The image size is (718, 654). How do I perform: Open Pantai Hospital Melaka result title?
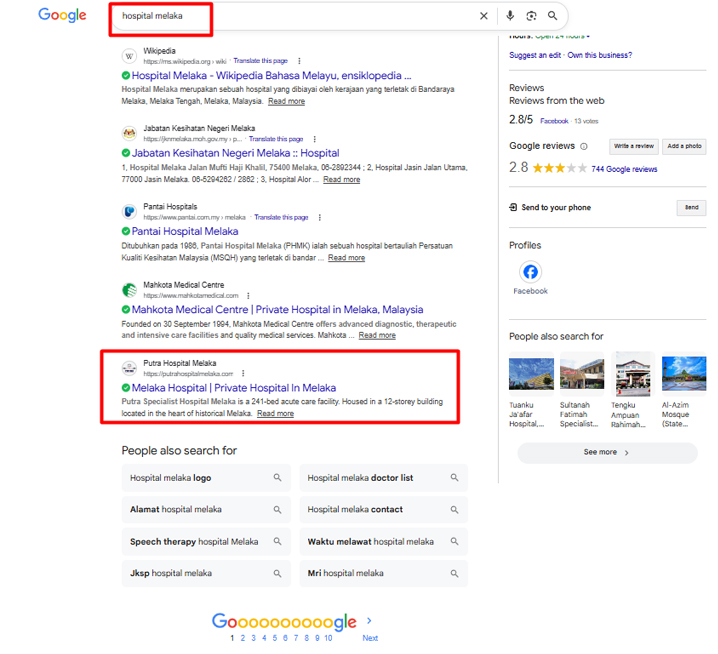pos(185,231)
